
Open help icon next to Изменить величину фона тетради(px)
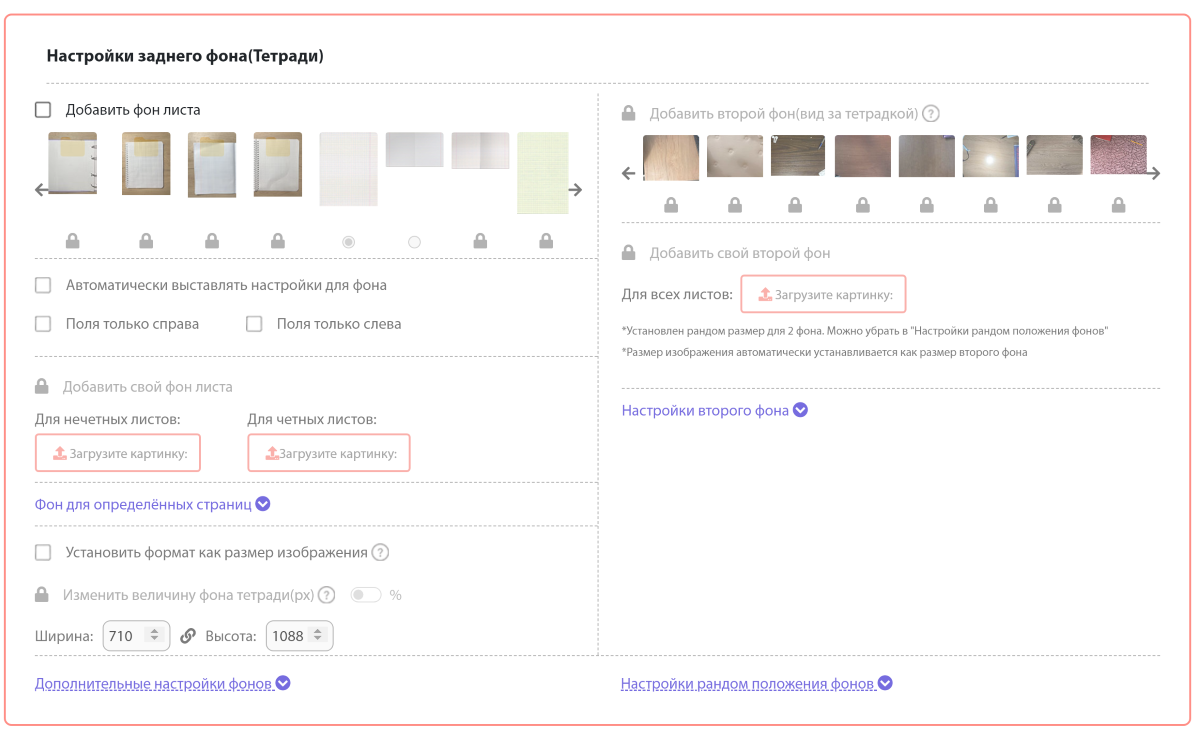(327, 595)
